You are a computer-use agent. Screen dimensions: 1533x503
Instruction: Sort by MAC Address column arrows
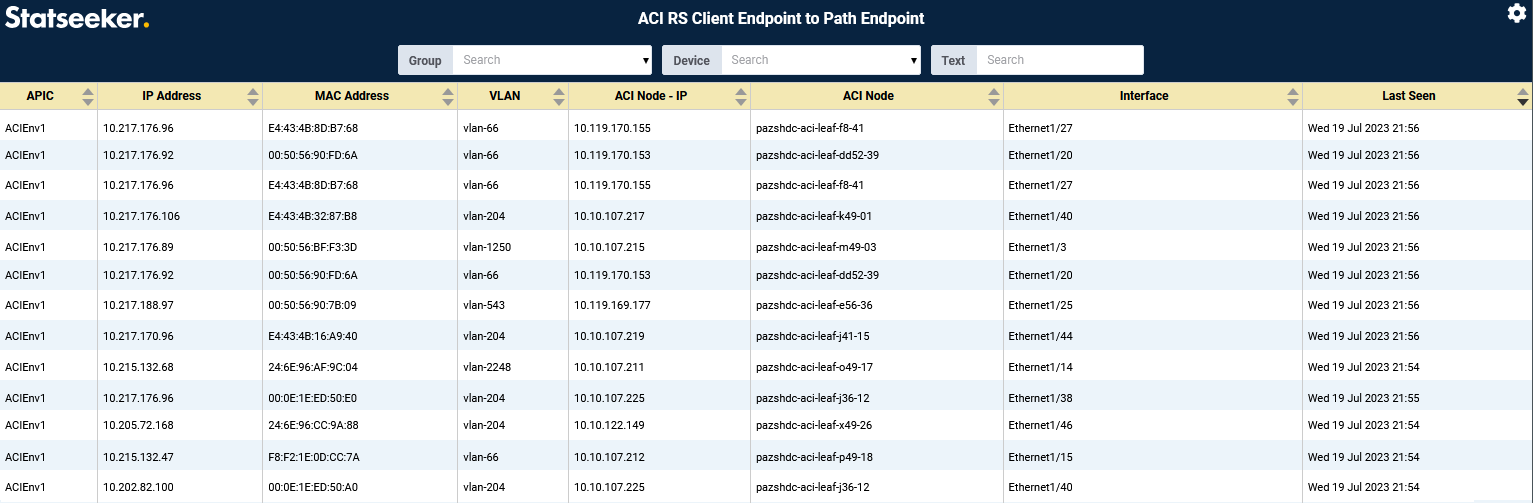point(448,96)
